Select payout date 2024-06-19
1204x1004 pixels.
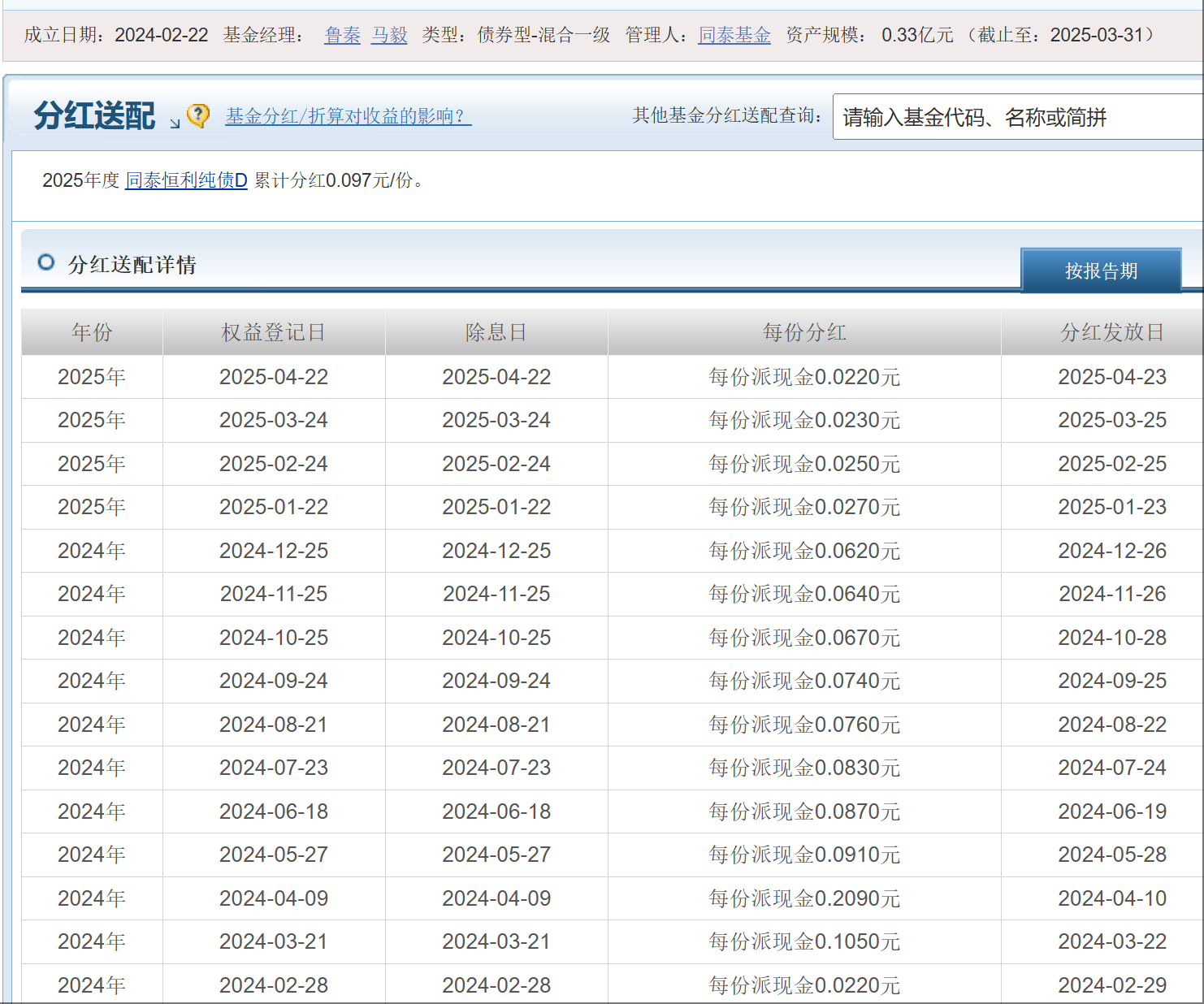pyautogui.click(x=1112, y=811)
